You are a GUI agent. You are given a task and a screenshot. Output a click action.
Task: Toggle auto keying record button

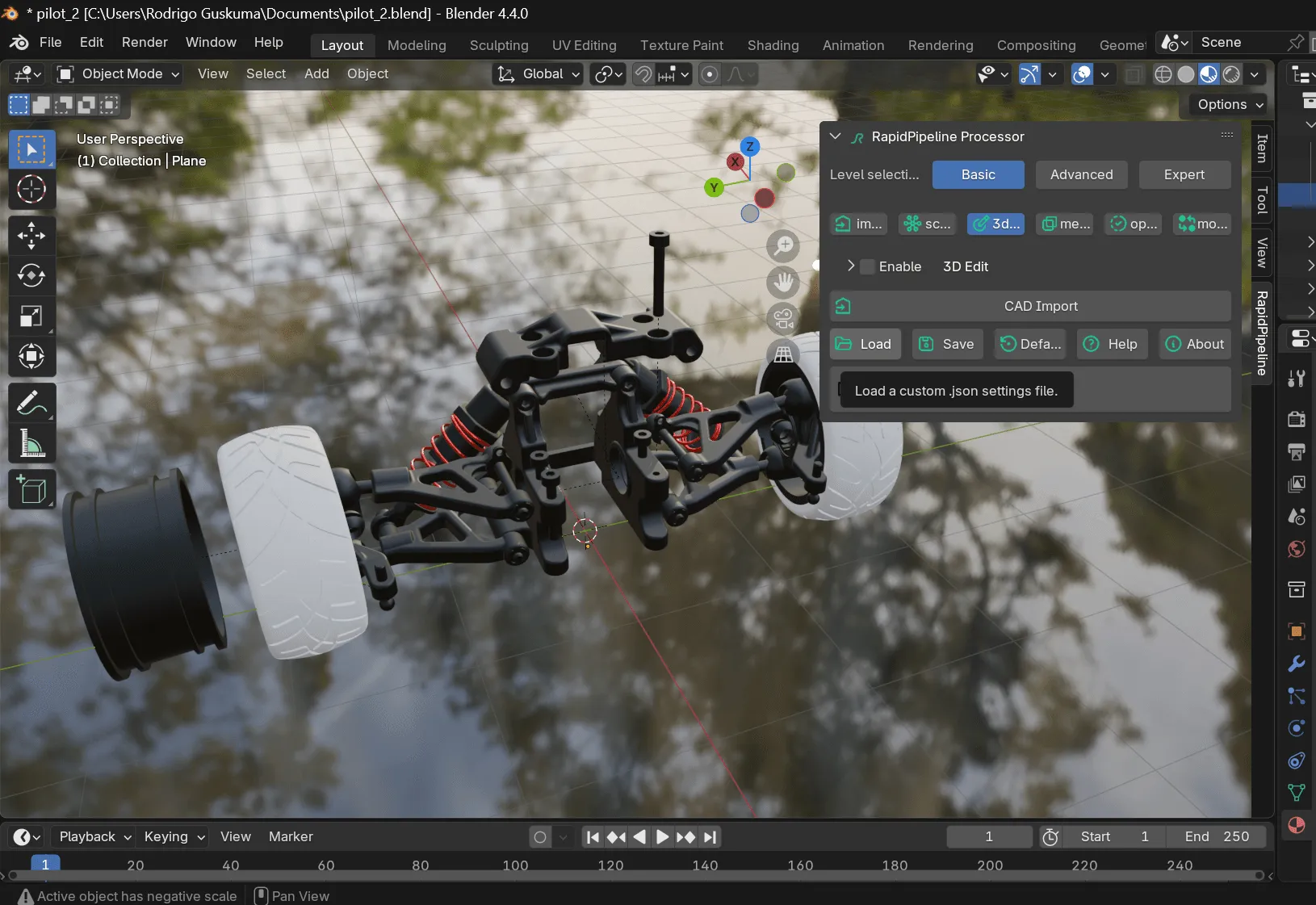point(540,837)
